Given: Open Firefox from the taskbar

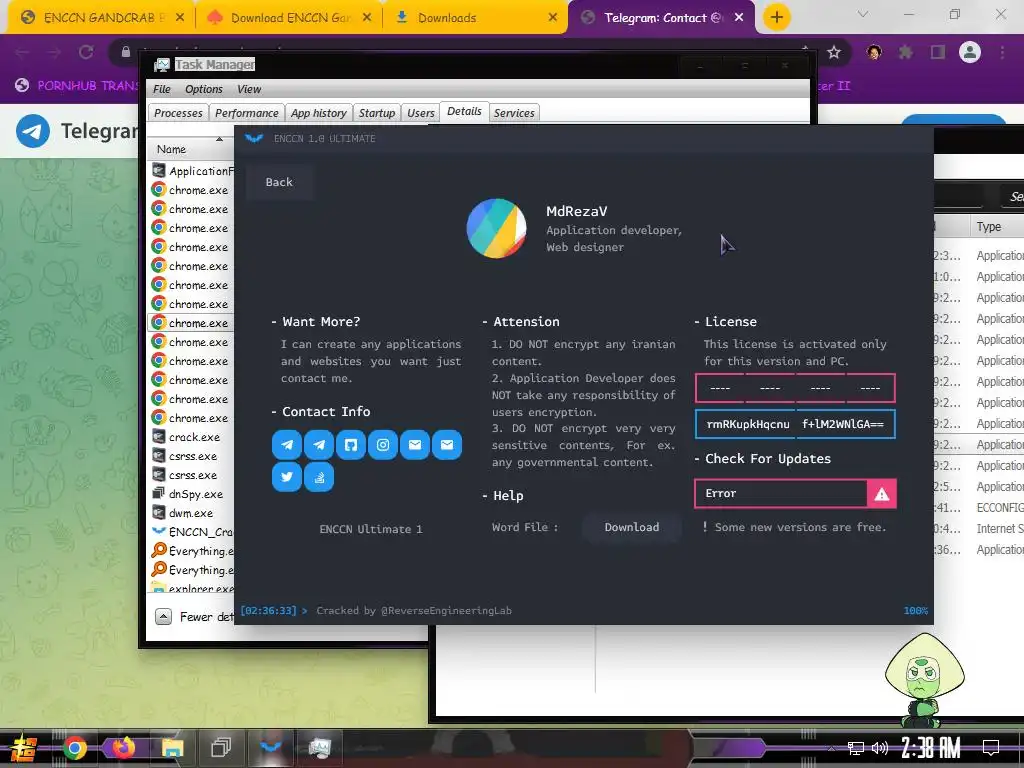Looking at the screenshot, I should click(x=123, y=748).
